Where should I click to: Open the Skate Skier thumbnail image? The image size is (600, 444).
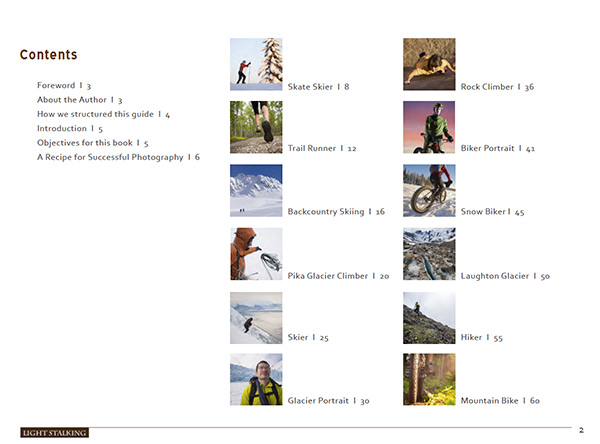(x=256, y=64)
